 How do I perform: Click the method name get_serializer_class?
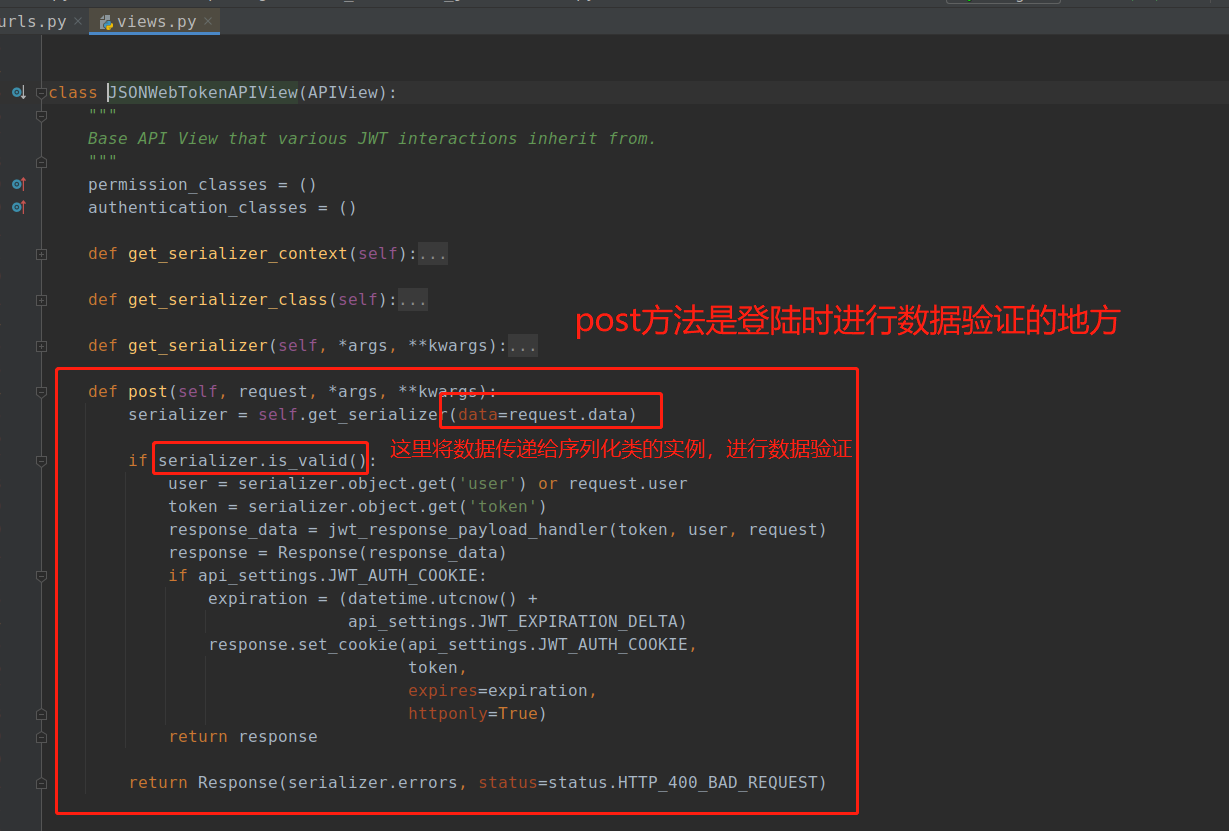[228, 300]
